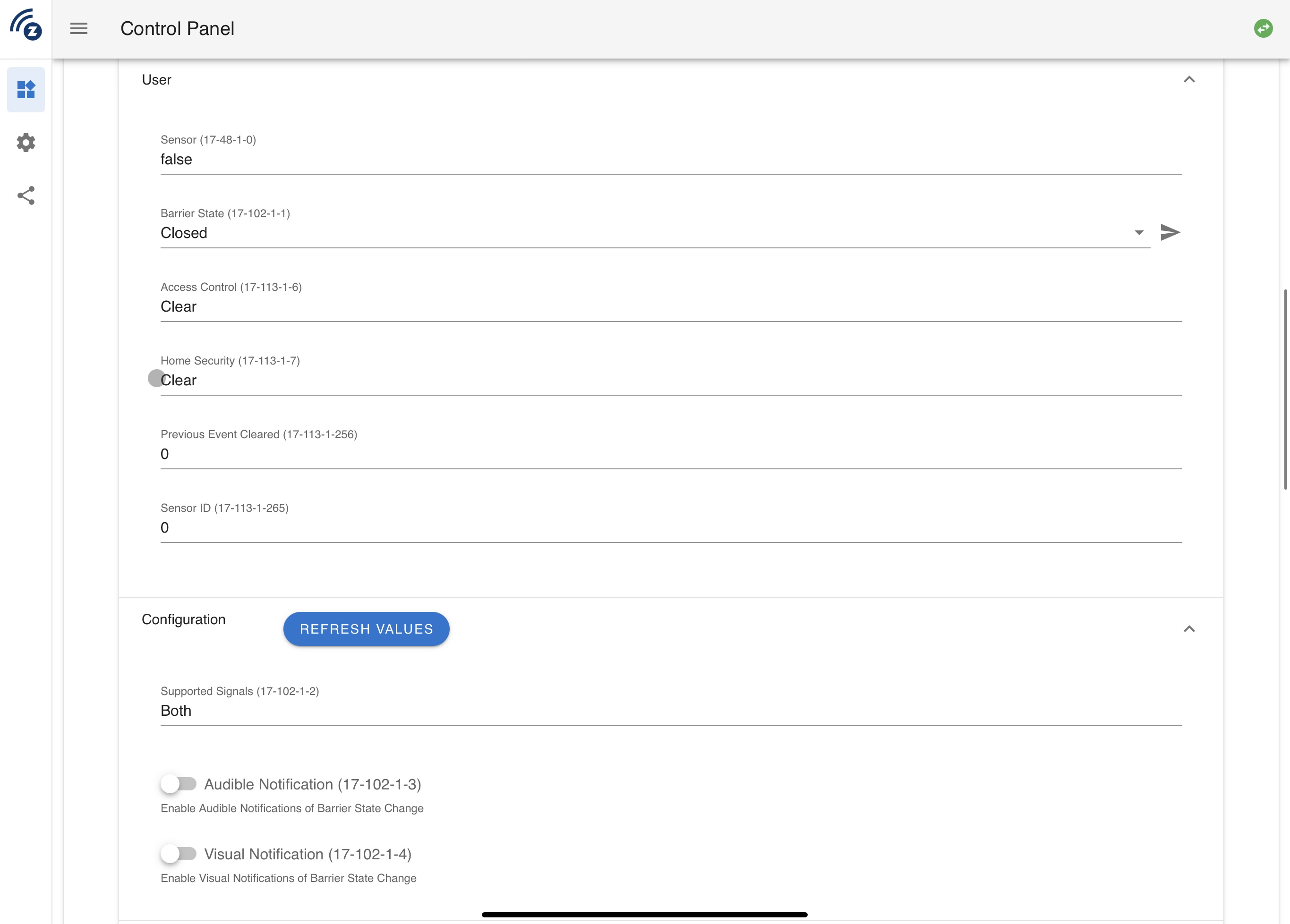Select the dashboard widgets icon in sidebar

(26, 89)
